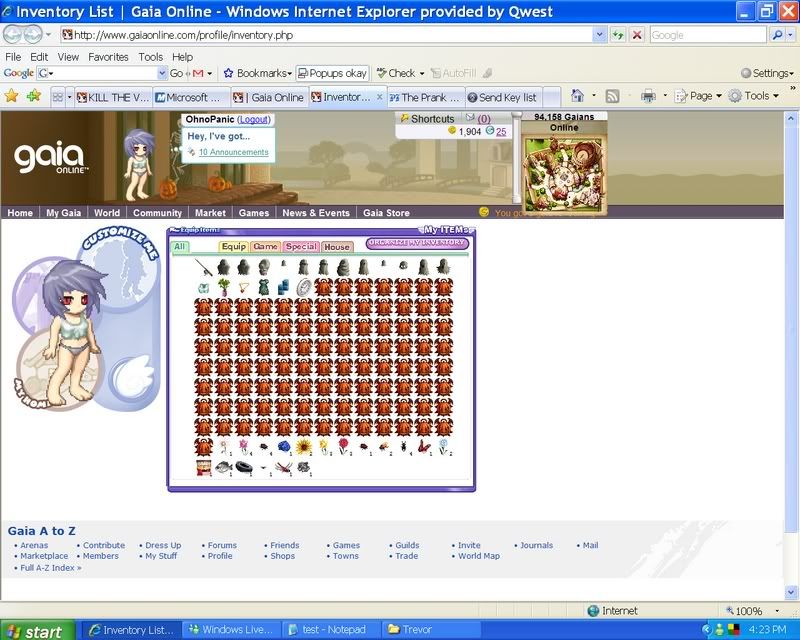800x640 pixels.
Task: Click the Stop loading X button
Action: pos(637,35)
